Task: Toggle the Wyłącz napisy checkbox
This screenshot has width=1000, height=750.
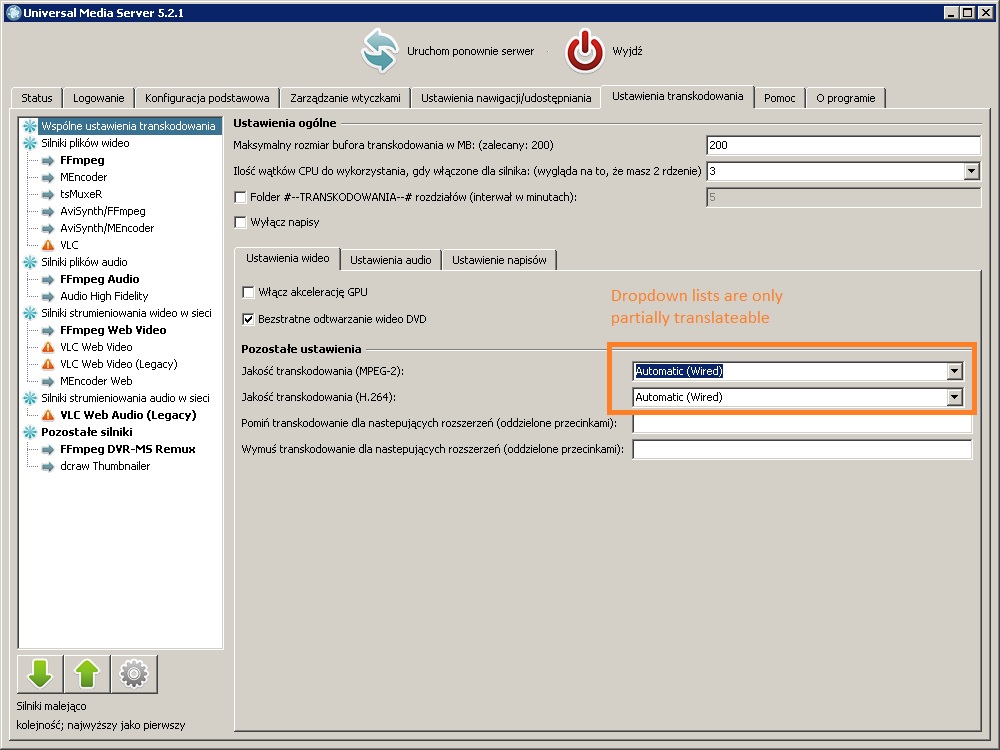Action: [240, 222]
